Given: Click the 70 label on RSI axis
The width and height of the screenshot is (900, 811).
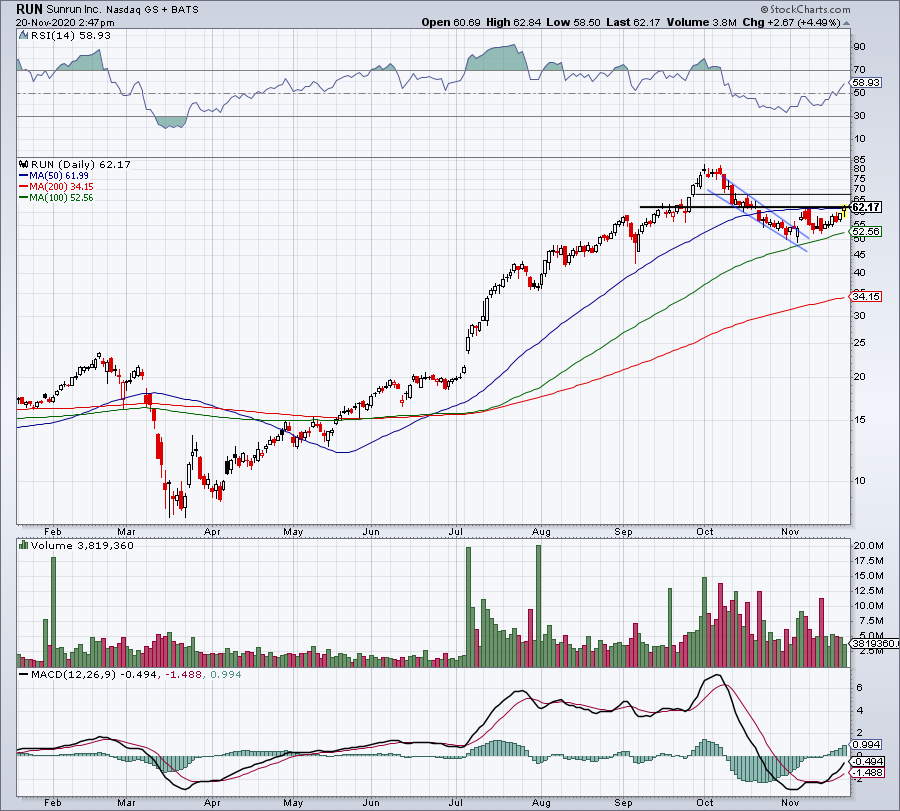Looking at the screenshot, I should click(x=859, y=69).
